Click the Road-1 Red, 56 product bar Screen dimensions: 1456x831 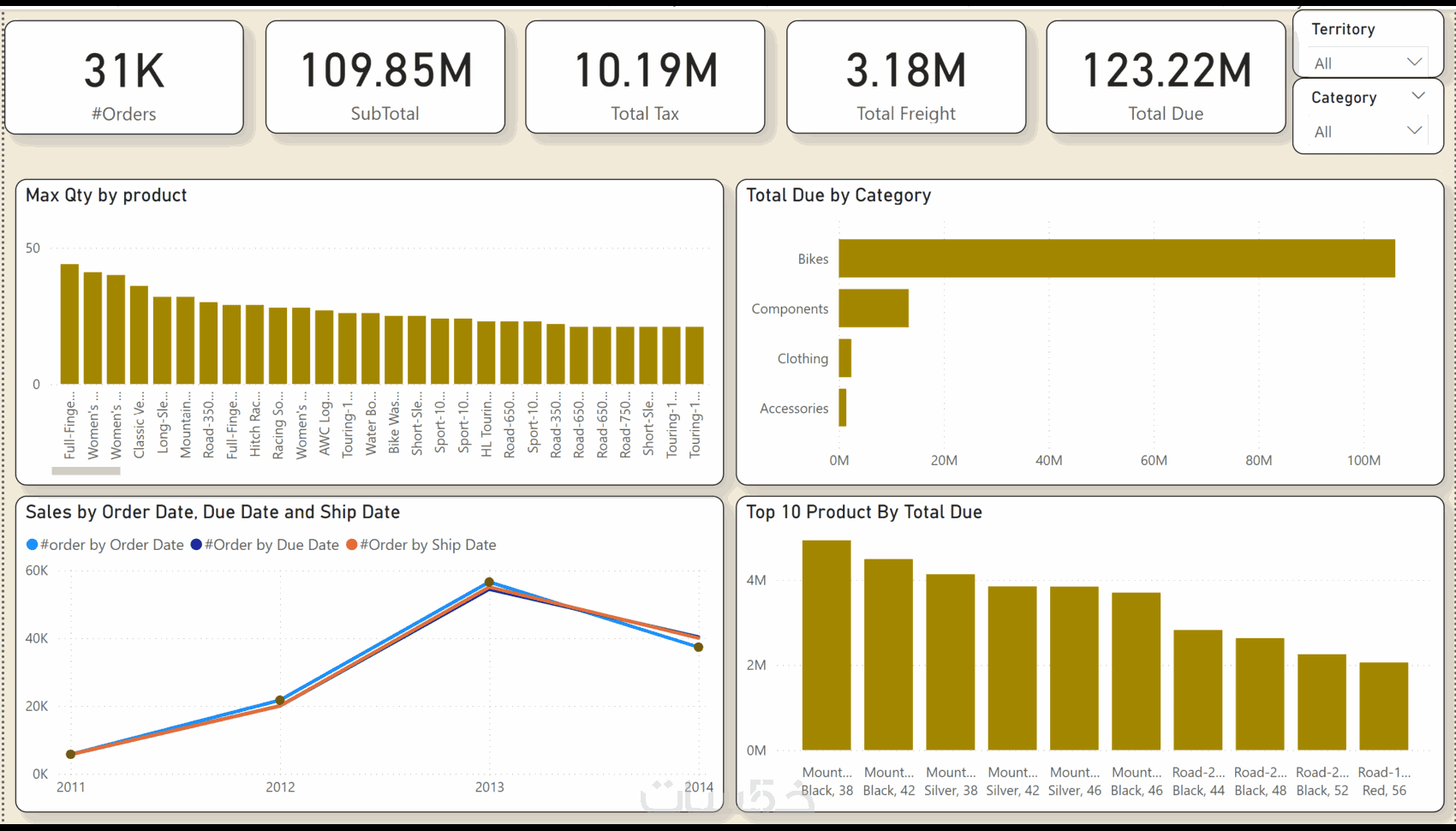click(1384, 706)
